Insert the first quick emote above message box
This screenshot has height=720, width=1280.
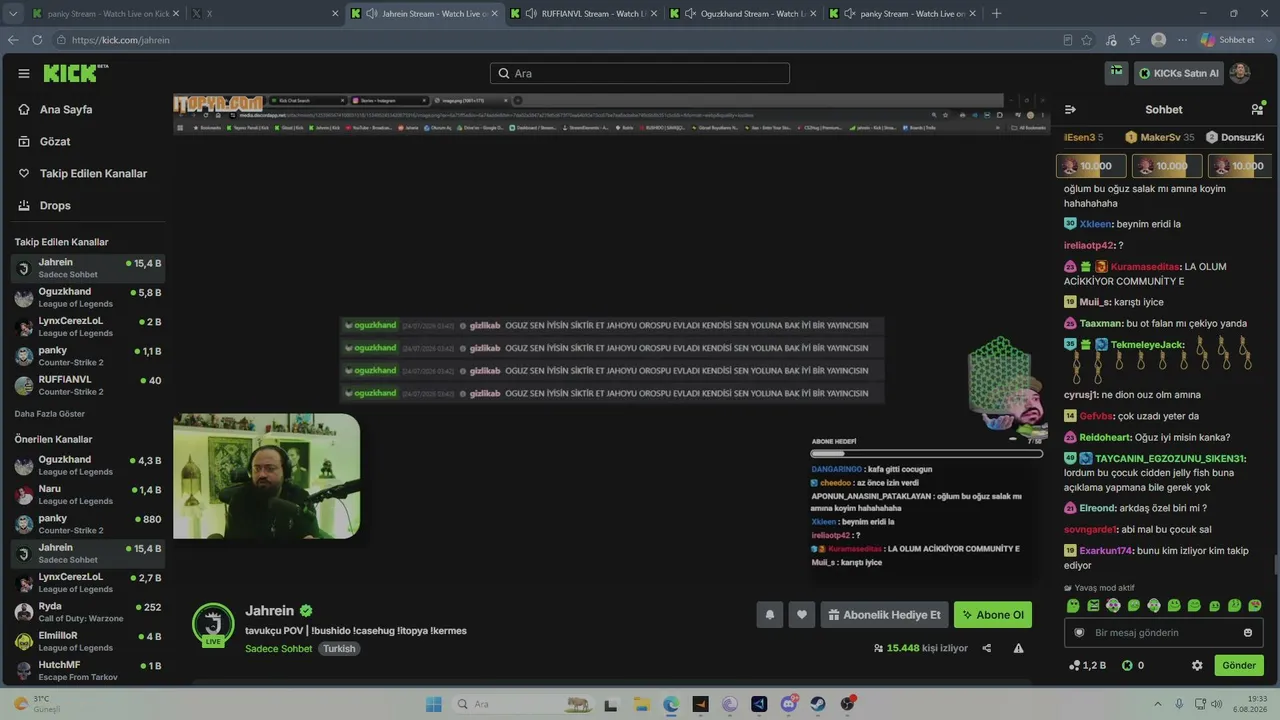(x=1073, y=606)
